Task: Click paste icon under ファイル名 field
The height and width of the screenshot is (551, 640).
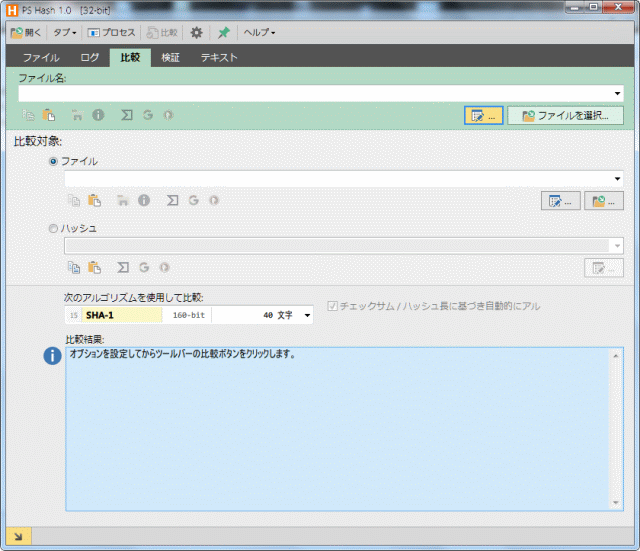Action: pyautogui.click(x=47, y=115)
